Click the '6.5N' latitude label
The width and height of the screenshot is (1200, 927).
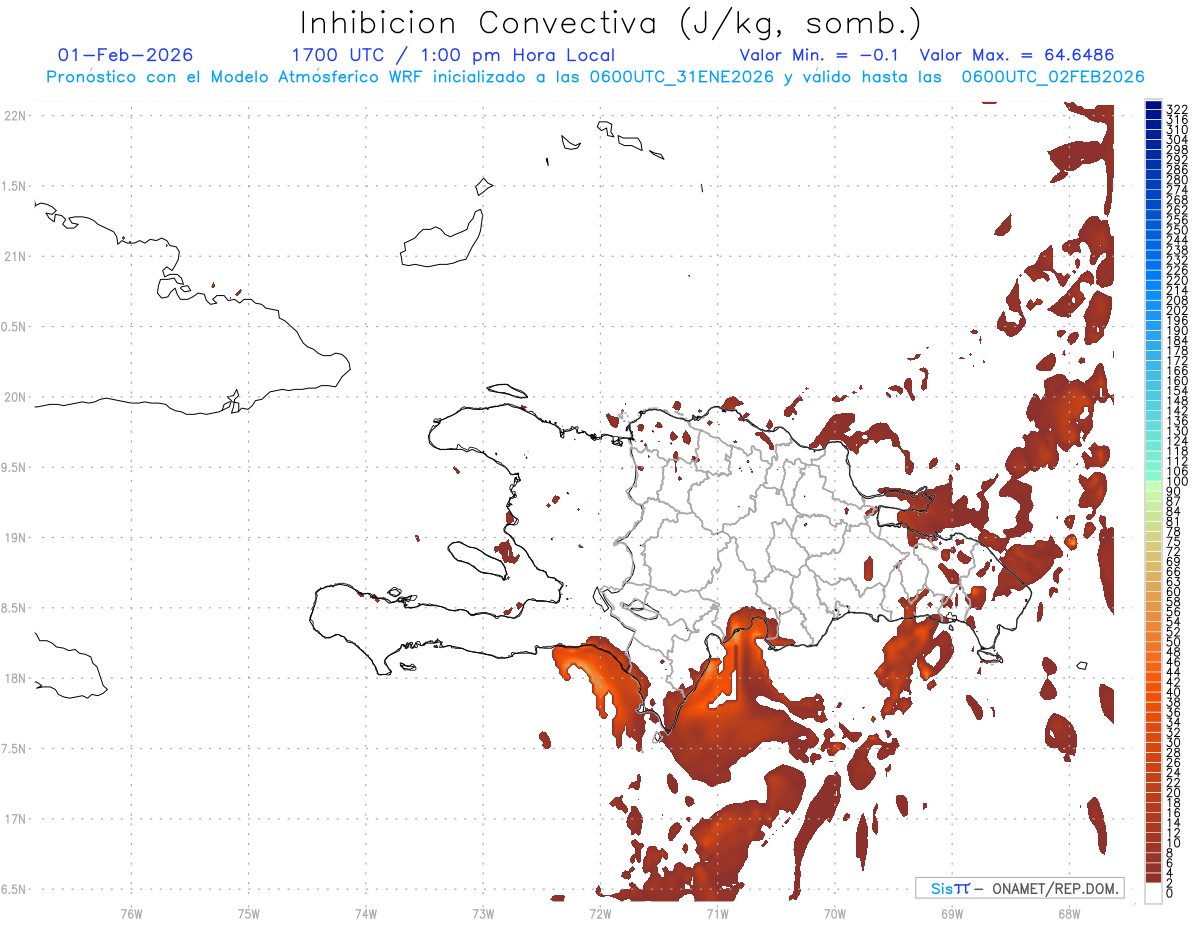pos(15,889)
